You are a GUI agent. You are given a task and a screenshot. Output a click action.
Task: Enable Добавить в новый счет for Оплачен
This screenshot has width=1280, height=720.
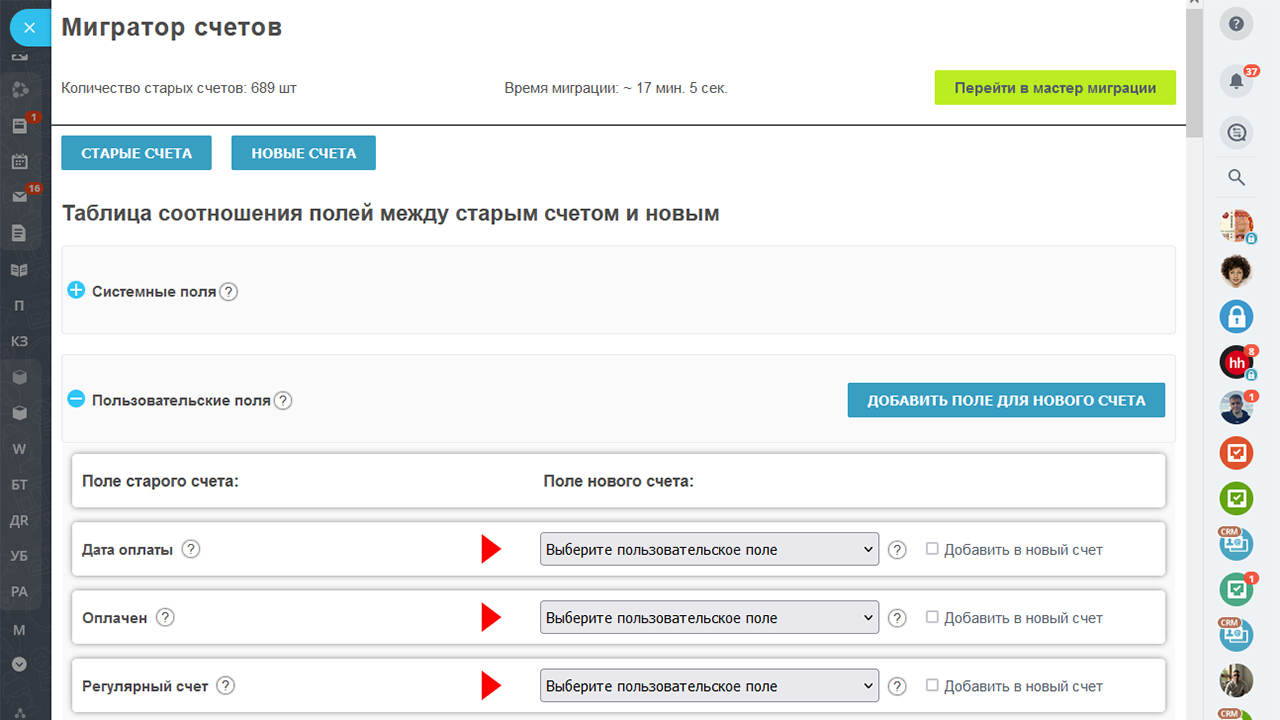click(x=932, y=617)
